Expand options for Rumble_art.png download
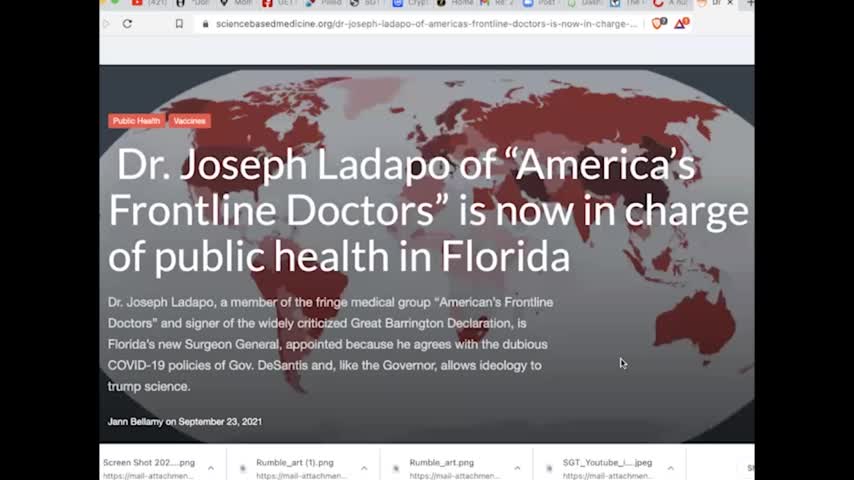The image size is (854, 480). coord(517,468)
